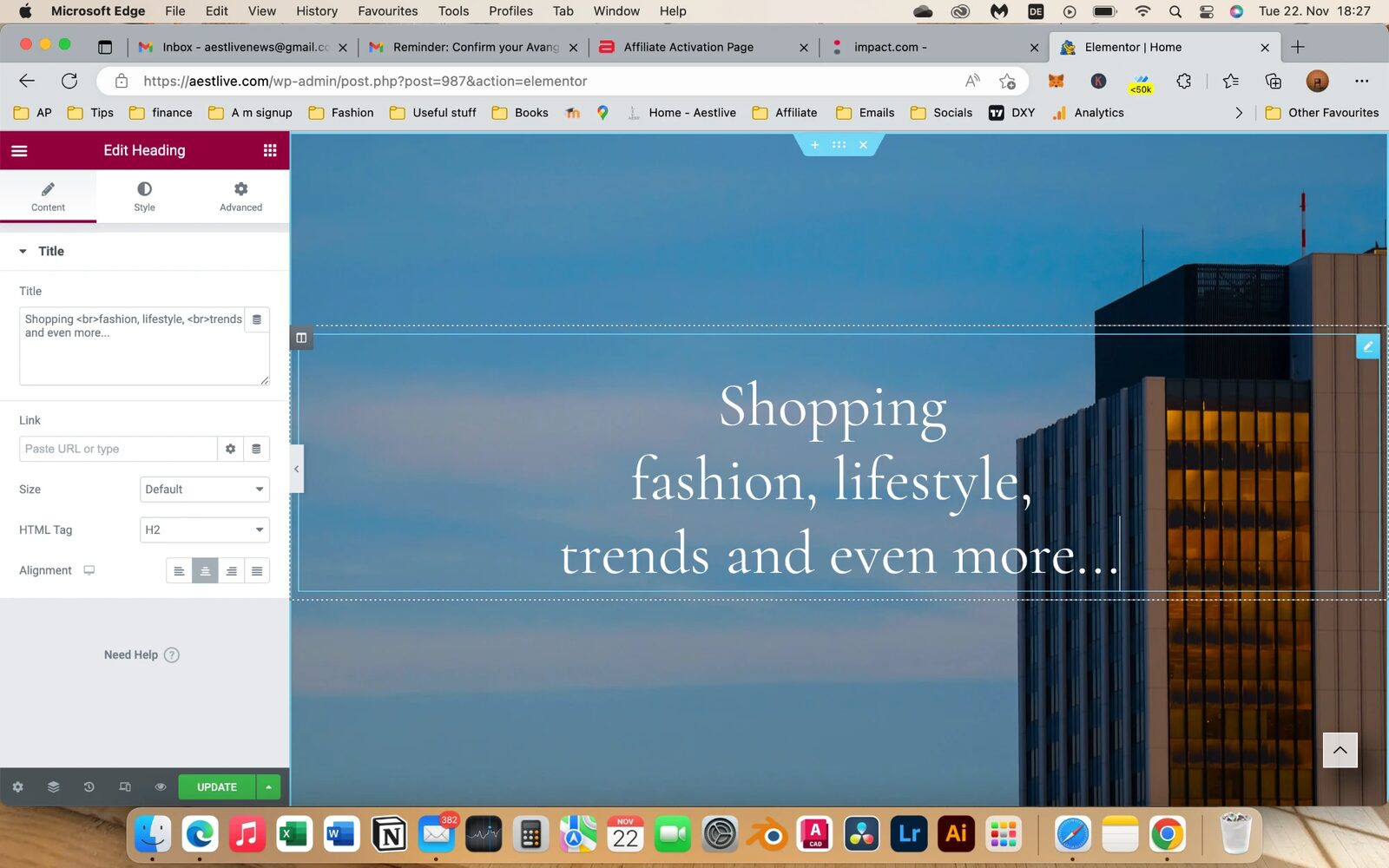Align the heading left

179,571
